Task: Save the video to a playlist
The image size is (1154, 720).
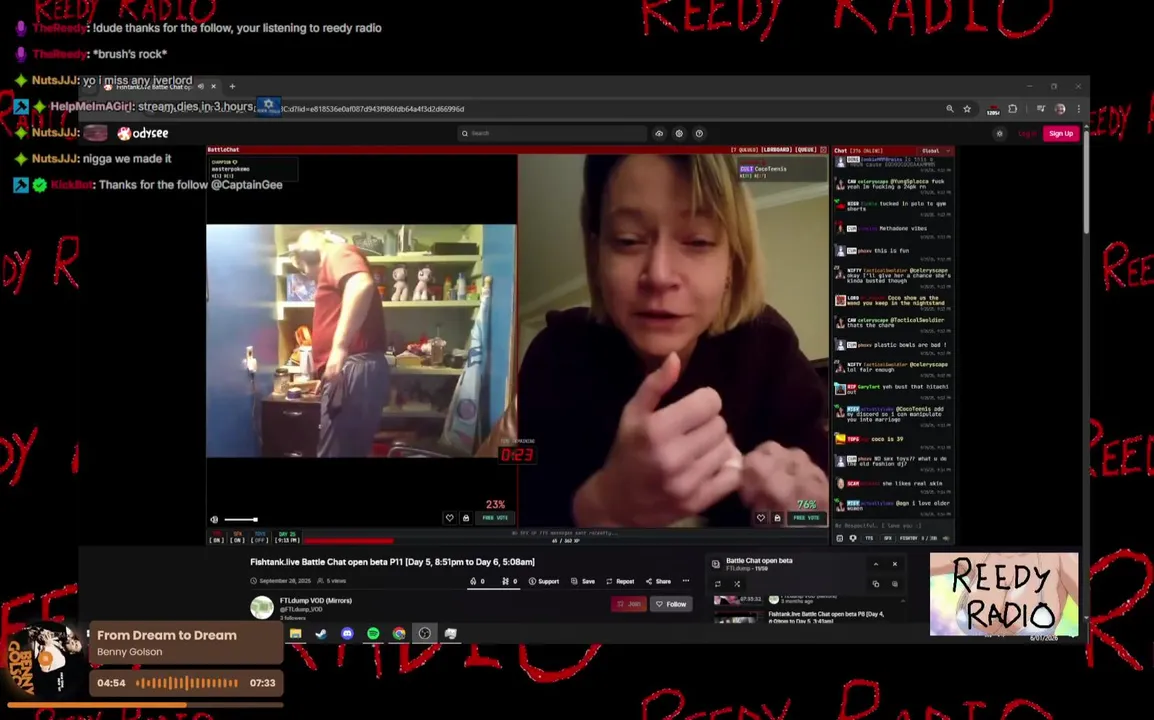Action: click(x=583, y=581)
